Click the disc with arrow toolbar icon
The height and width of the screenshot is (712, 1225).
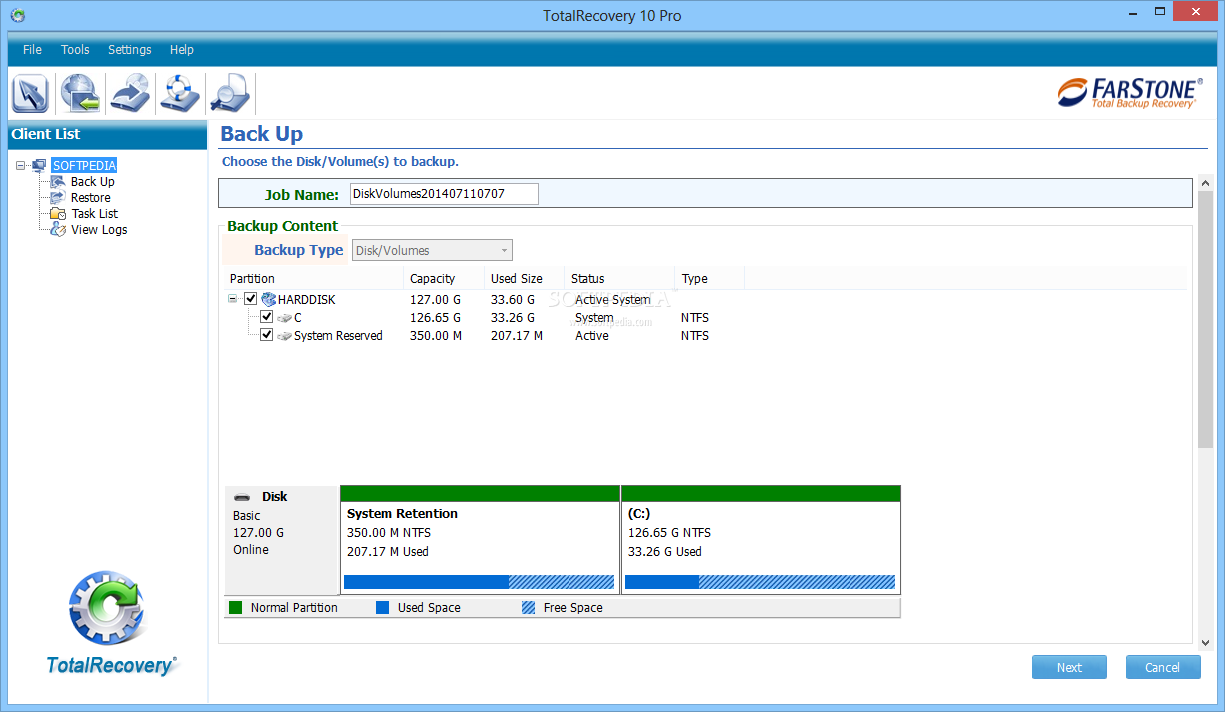pos(130,93)
